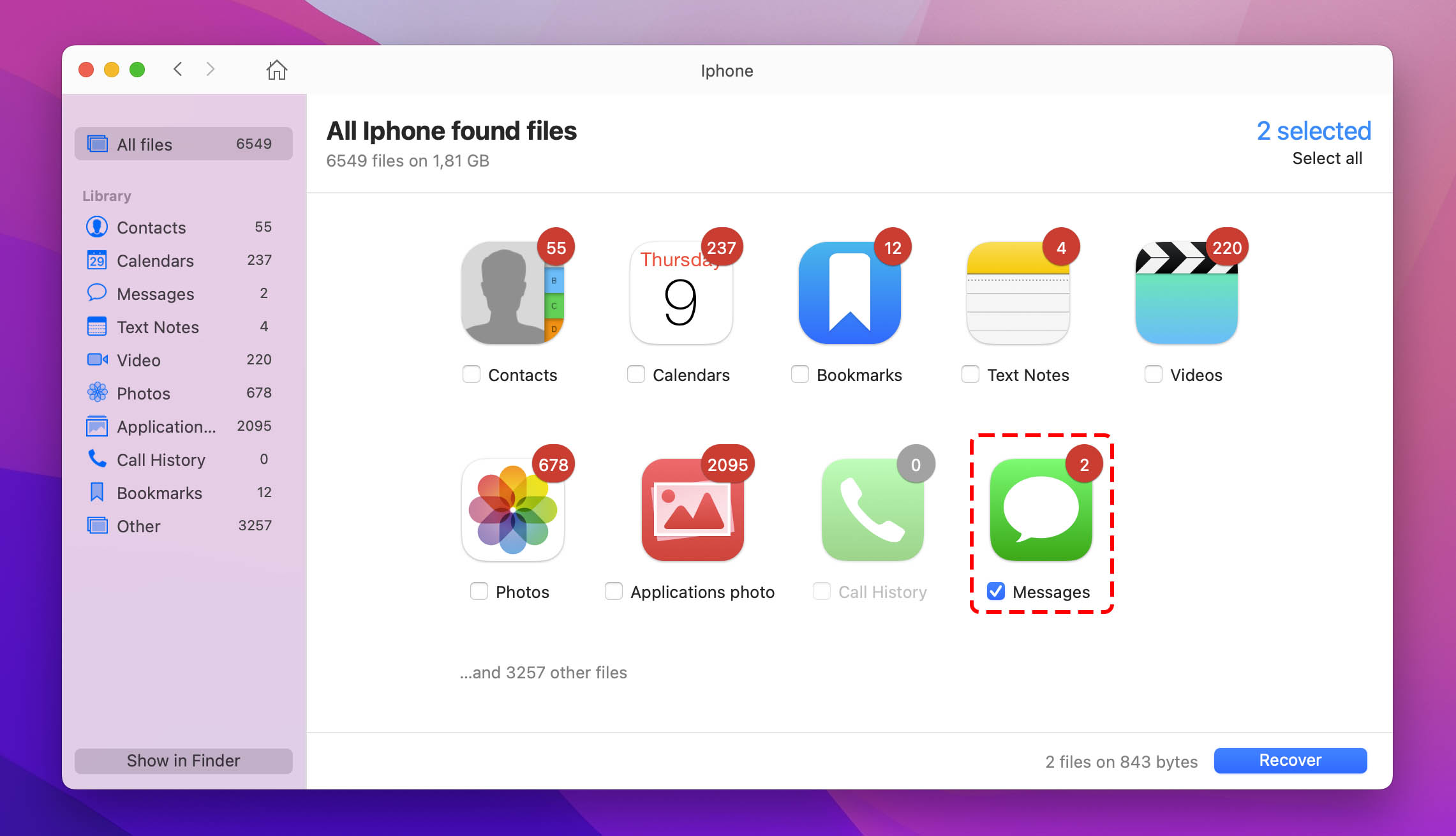Click Show in Finder button
This screenshot has height=836, width=1456.
click(x=184, y=761)
